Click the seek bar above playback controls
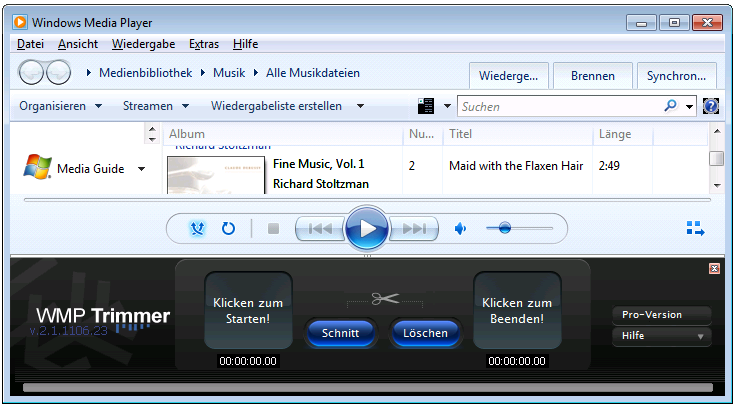Image resolution: width=734 pixels, height=408 pixels. pyautogui.click(x=367, y=200)
